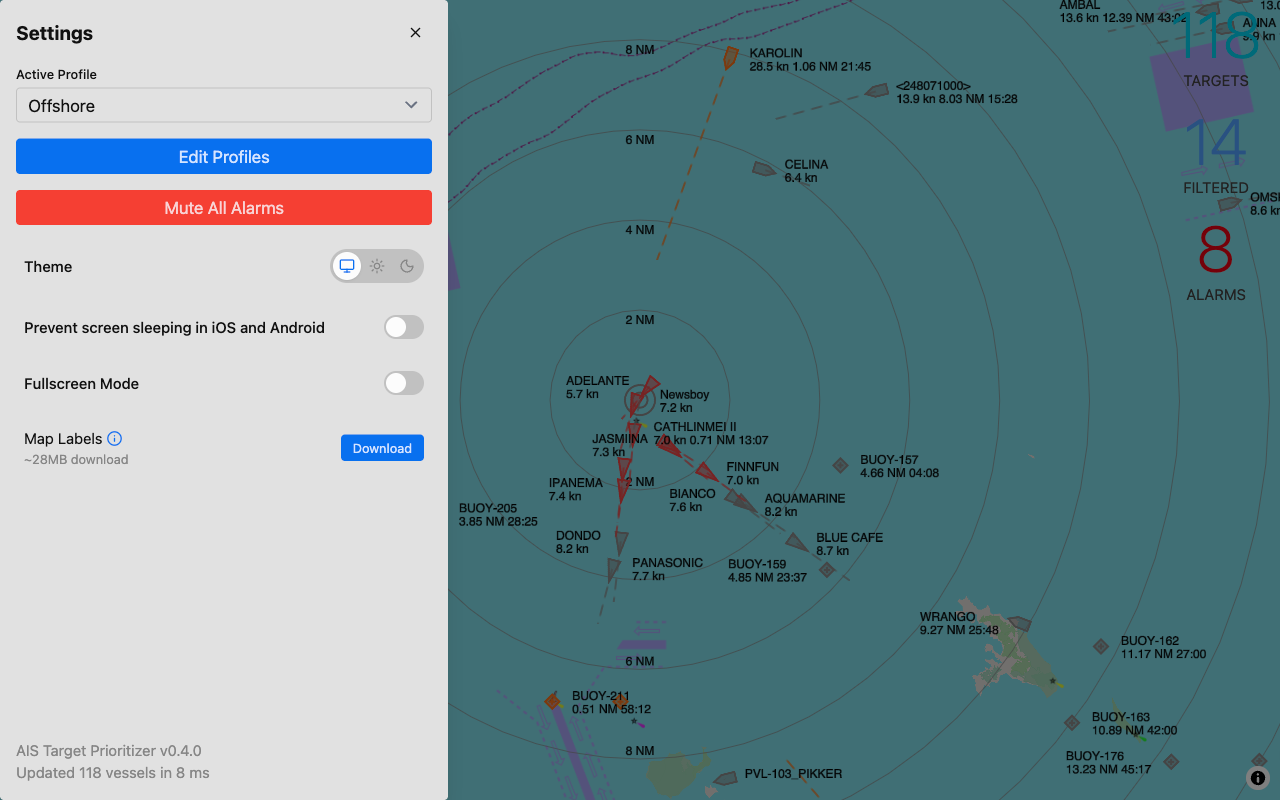Click the JASMIINA label text

pyautogui.click(x=620, y=439)
